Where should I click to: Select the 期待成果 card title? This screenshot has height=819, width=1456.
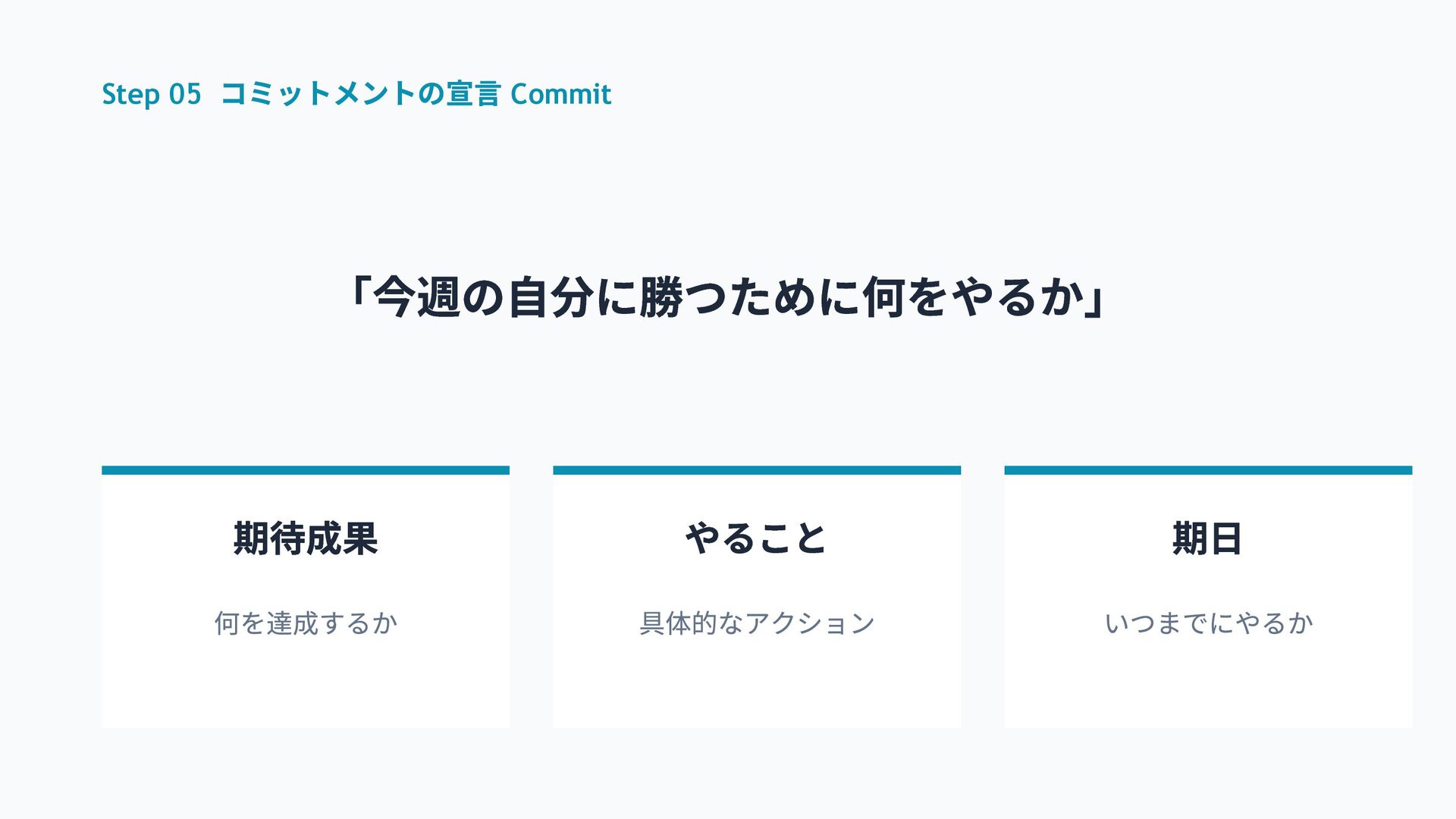[306, 538]
